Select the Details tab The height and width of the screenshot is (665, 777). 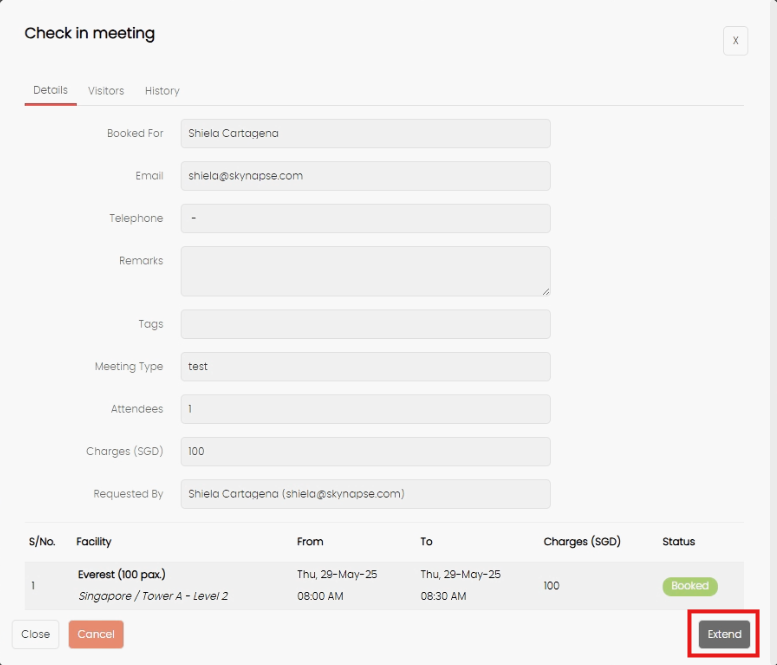tap(51, 90)
